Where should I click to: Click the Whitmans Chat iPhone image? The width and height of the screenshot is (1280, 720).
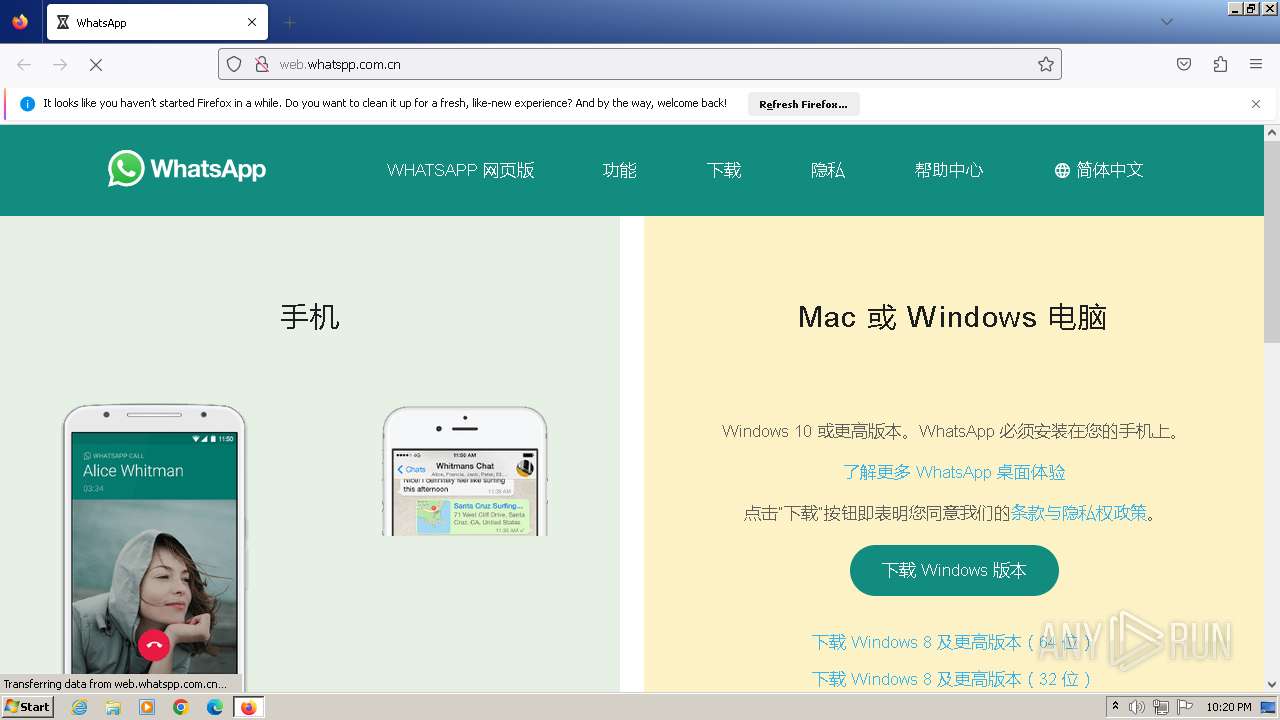[x=465, y=470]
